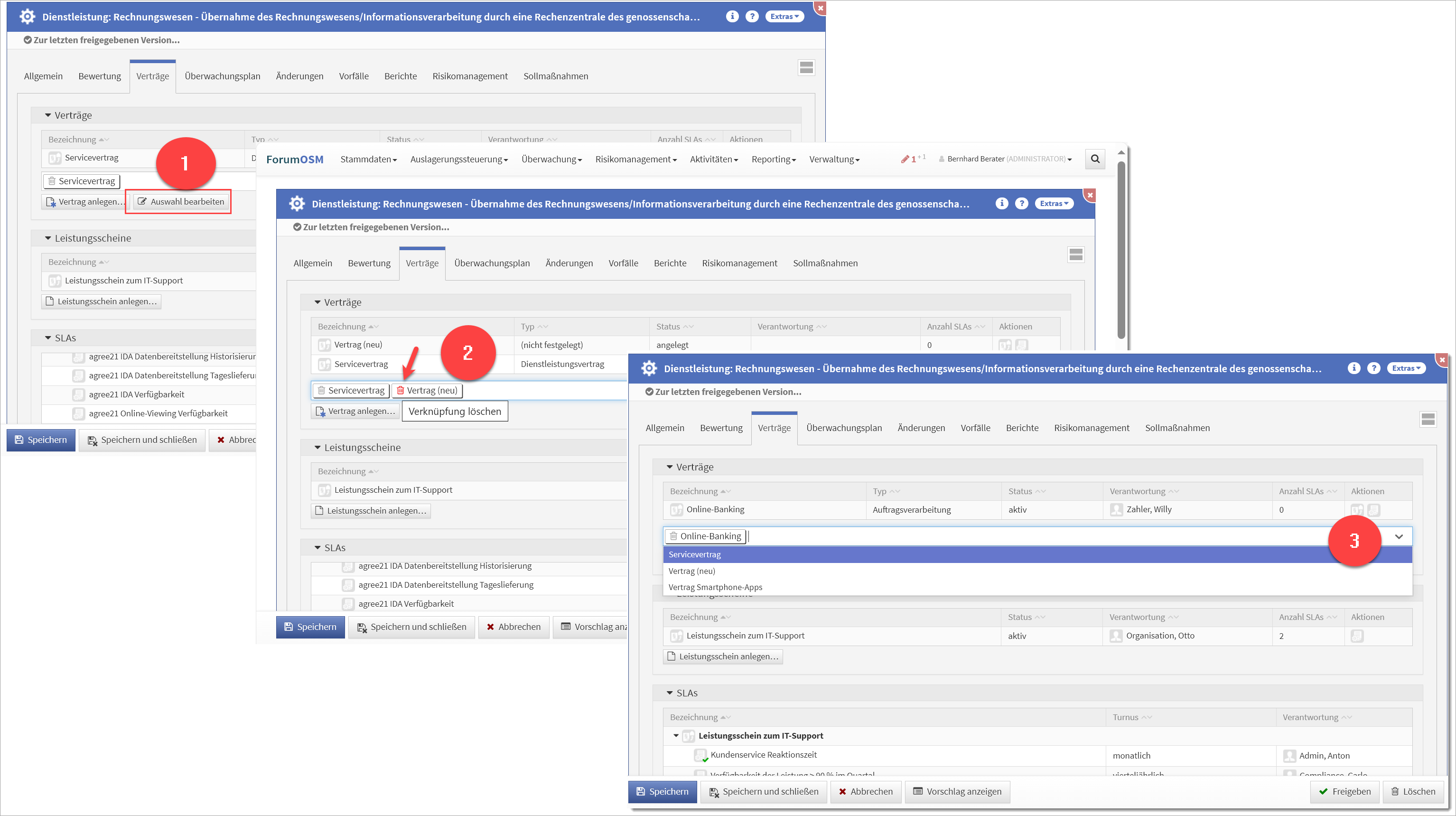Screen dimensions: 1456x816
Task: Collapse Leistungsschein zum IT-Support tree node
Action: 676,736
